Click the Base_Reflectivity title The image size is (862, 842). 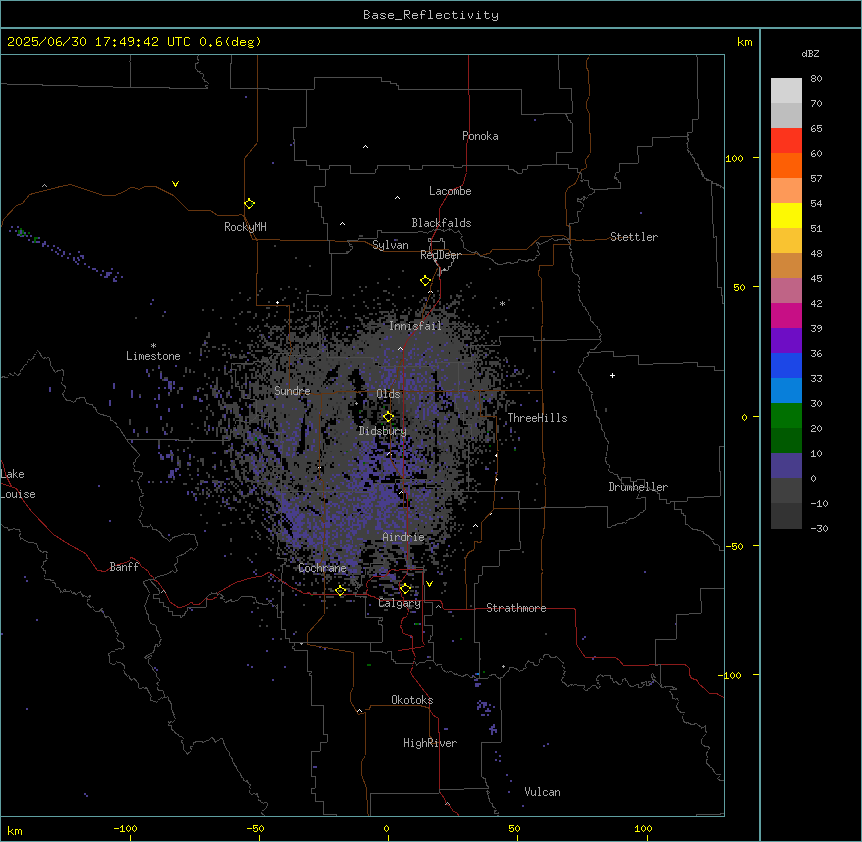pyautogui.click(x=431, y=15)
